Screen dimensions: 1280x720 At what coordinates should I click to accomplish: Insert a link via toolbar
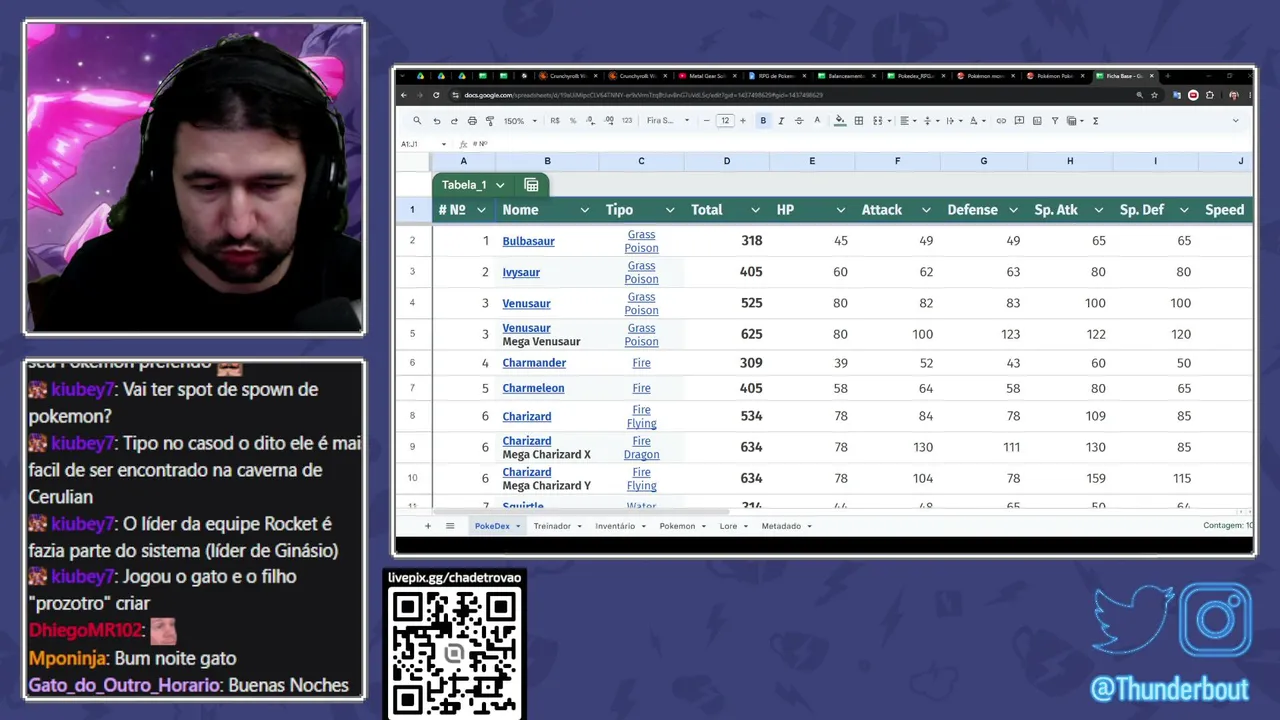[x=1000, y=121]
